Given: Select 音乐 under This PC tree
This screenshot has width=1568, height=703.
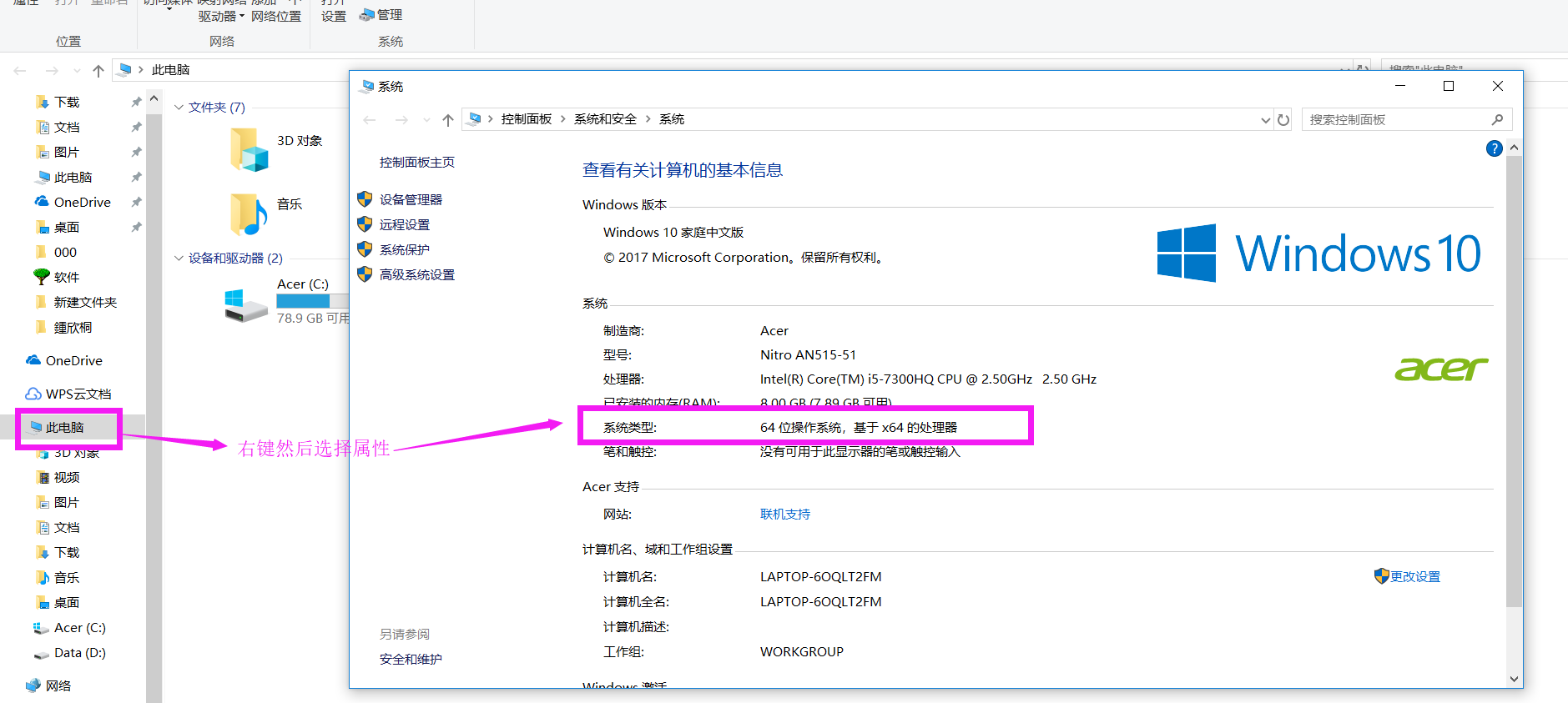Looking at the screenshot, I should pyautogui.click(x=67, y=577).
